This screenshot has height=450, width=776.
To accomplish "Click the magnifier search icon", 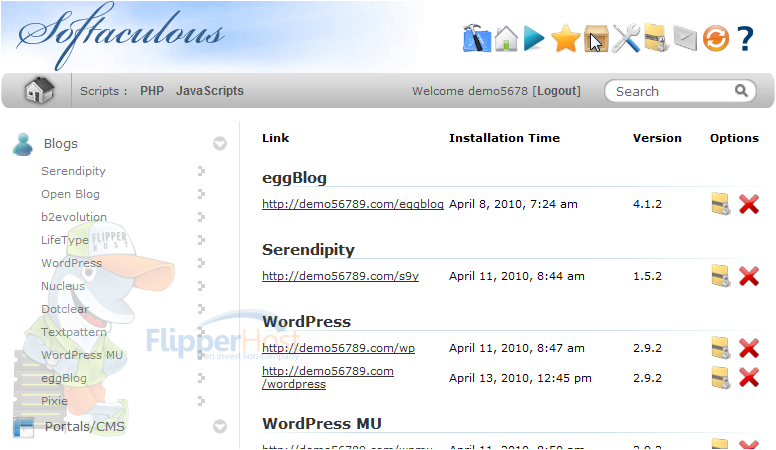I will click(x=741, y=91).
